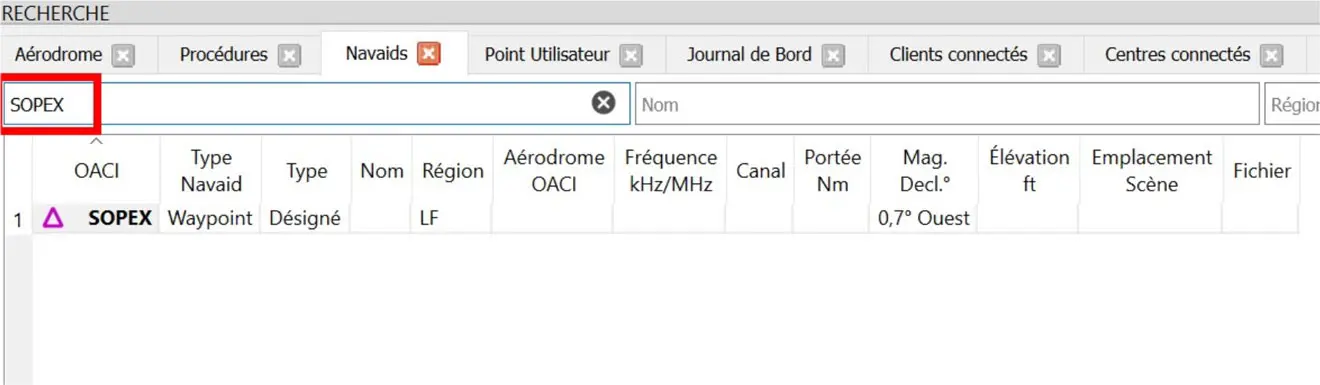Open the Journal de Bord tab

[749, 55]
